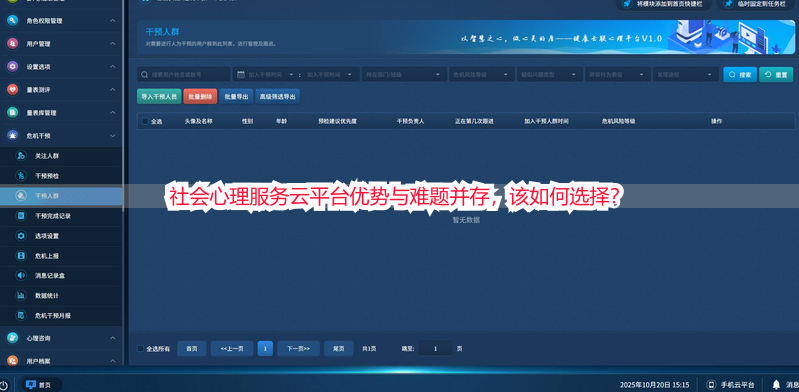Click the bell 消息 notification icon
The image size is (799, 392).
point(776,384)
